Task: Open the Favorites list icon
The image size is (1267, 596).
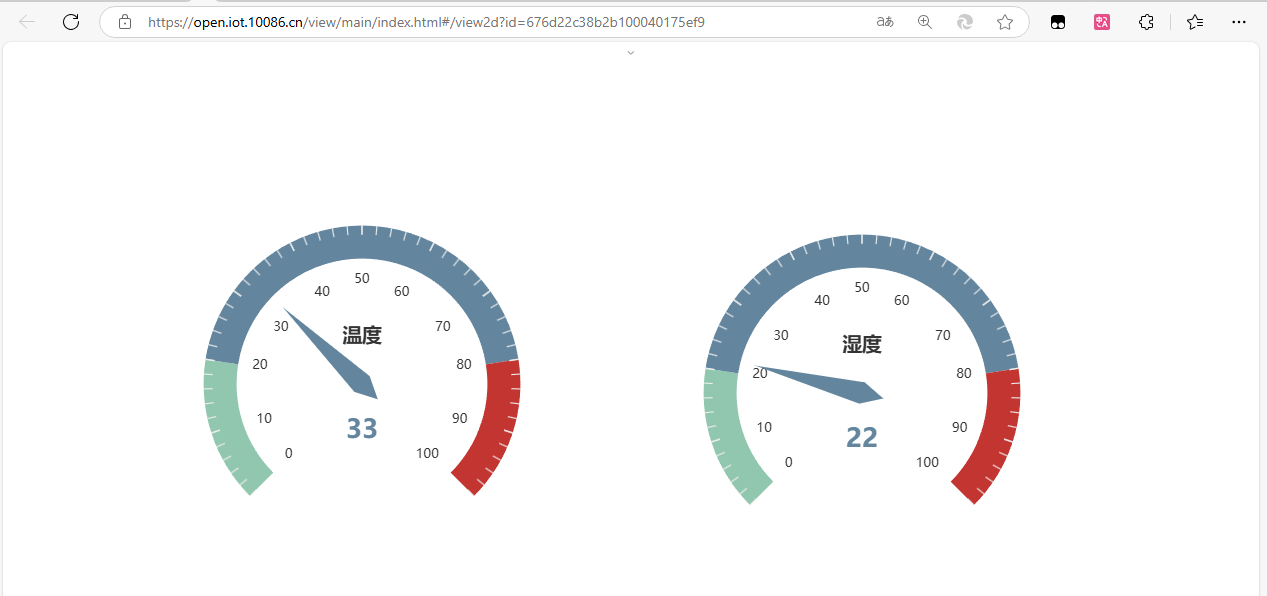Action: (1195, 22)
